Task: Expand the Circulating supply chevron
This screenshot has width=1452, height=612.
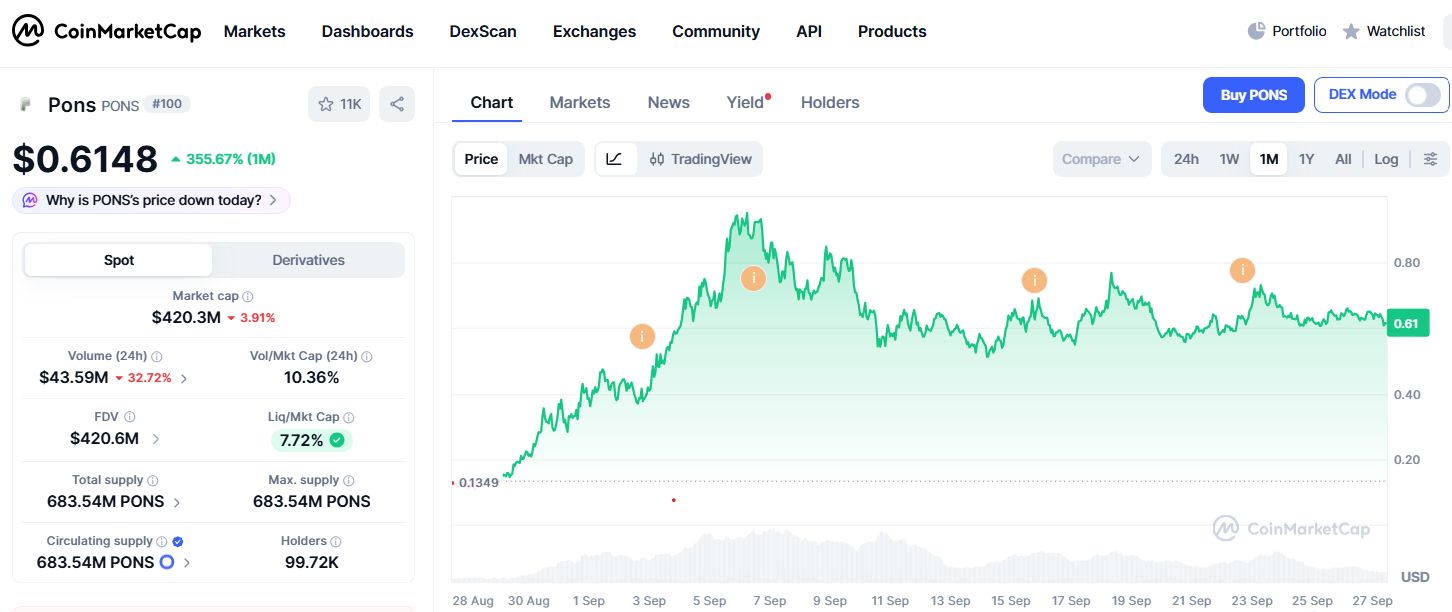Action: [187, 563]
